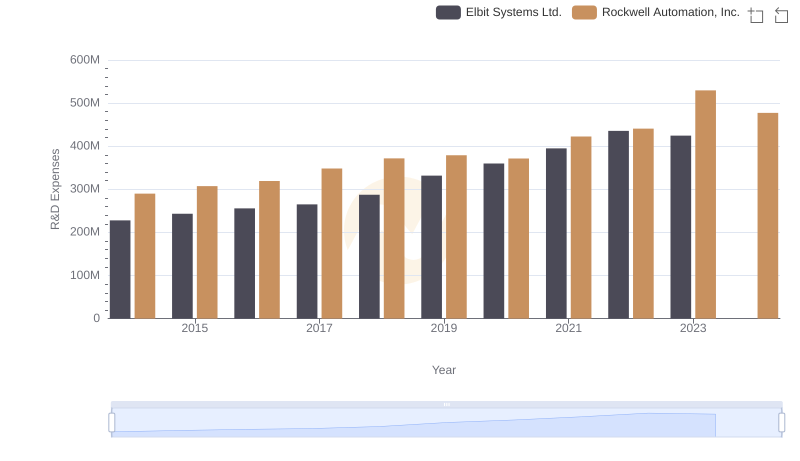800x461 pixels.
Task: Click Rockwell Automation bar for 2021
Action: coord(581,227)
